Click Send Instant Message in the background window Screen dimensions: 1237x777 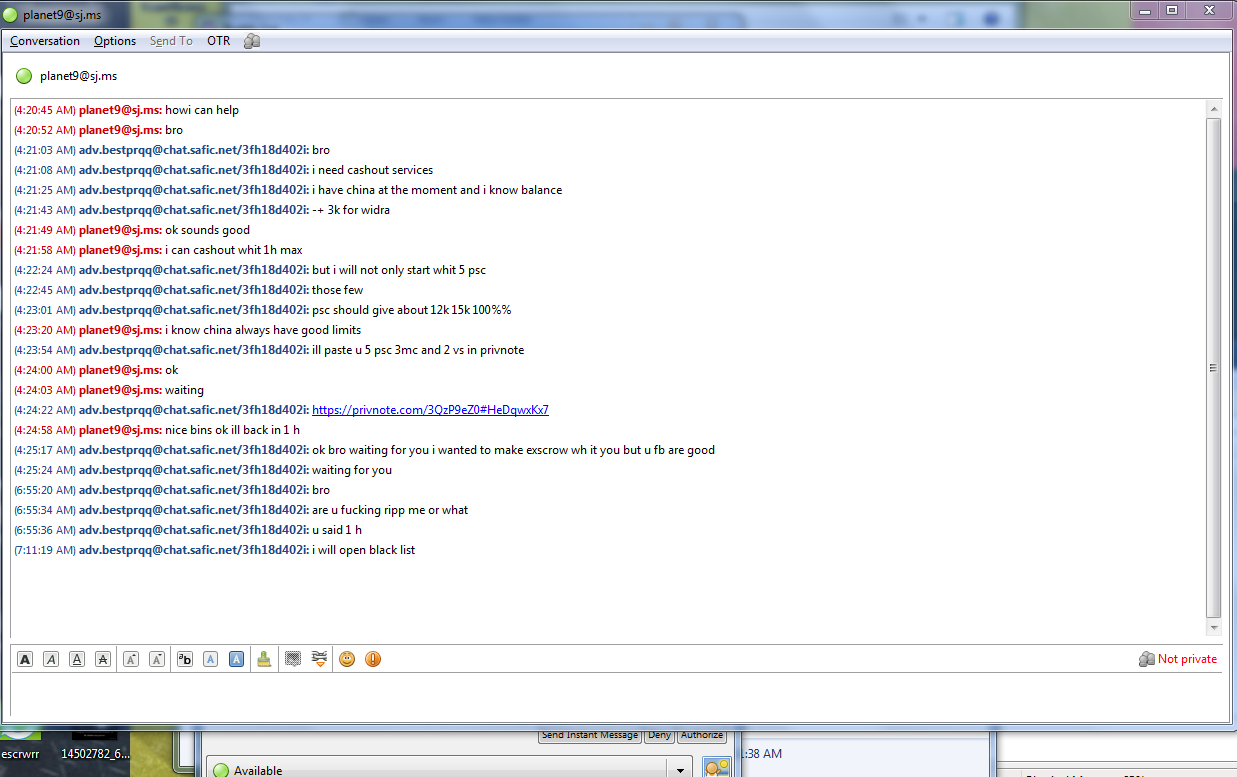click(590, 735)
